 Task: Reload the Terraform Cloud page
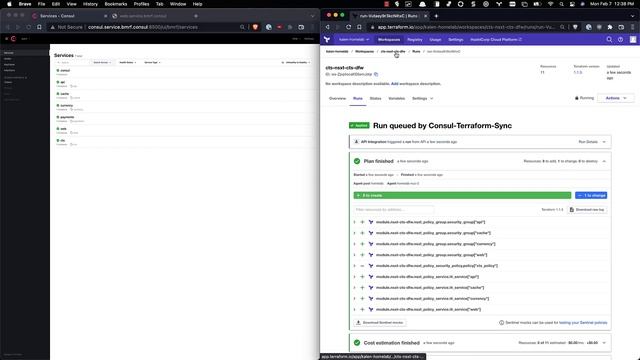coord(349,27)
